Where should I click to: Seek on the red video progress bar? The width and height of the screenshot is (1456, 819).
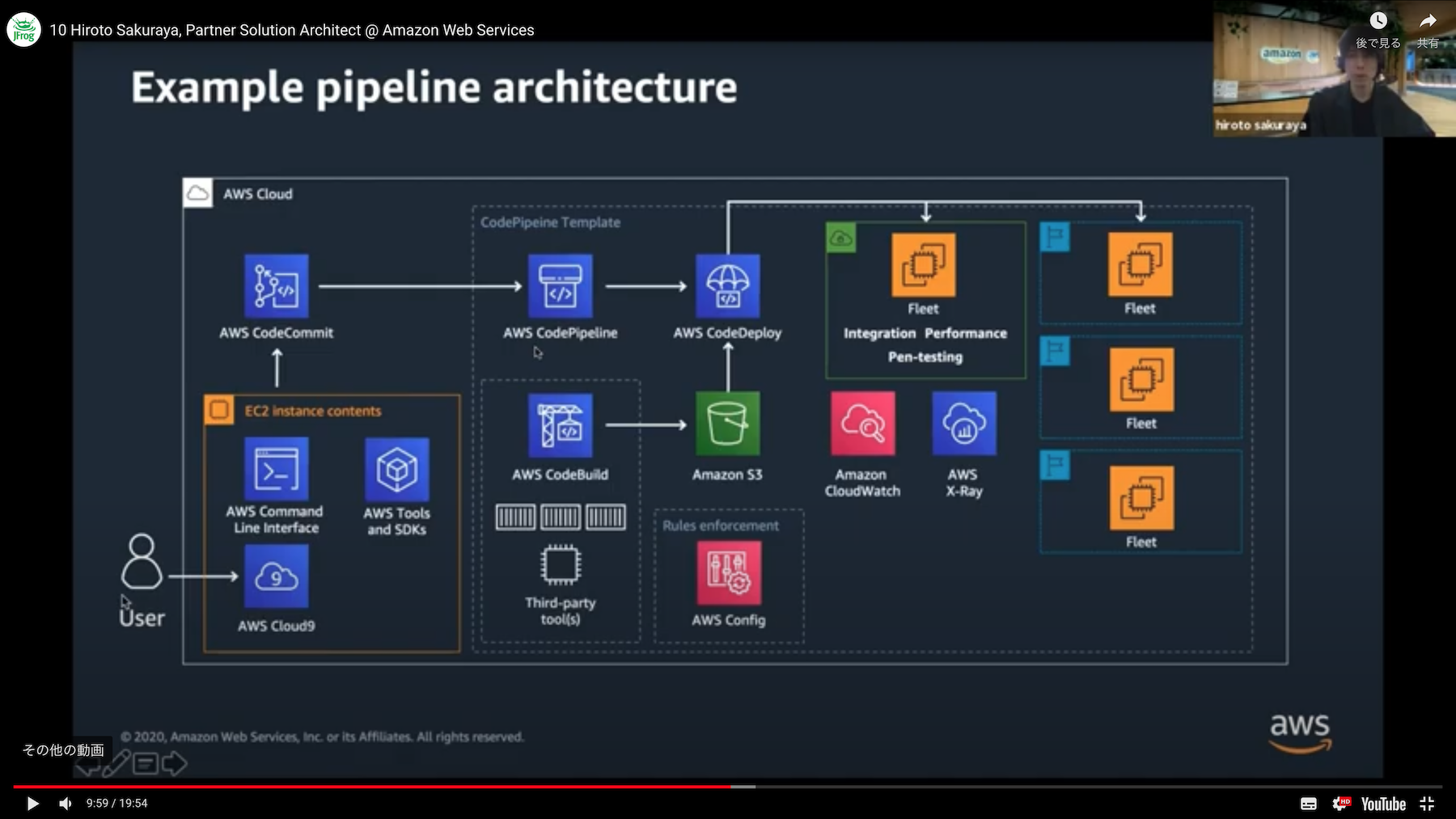[372, 786]
